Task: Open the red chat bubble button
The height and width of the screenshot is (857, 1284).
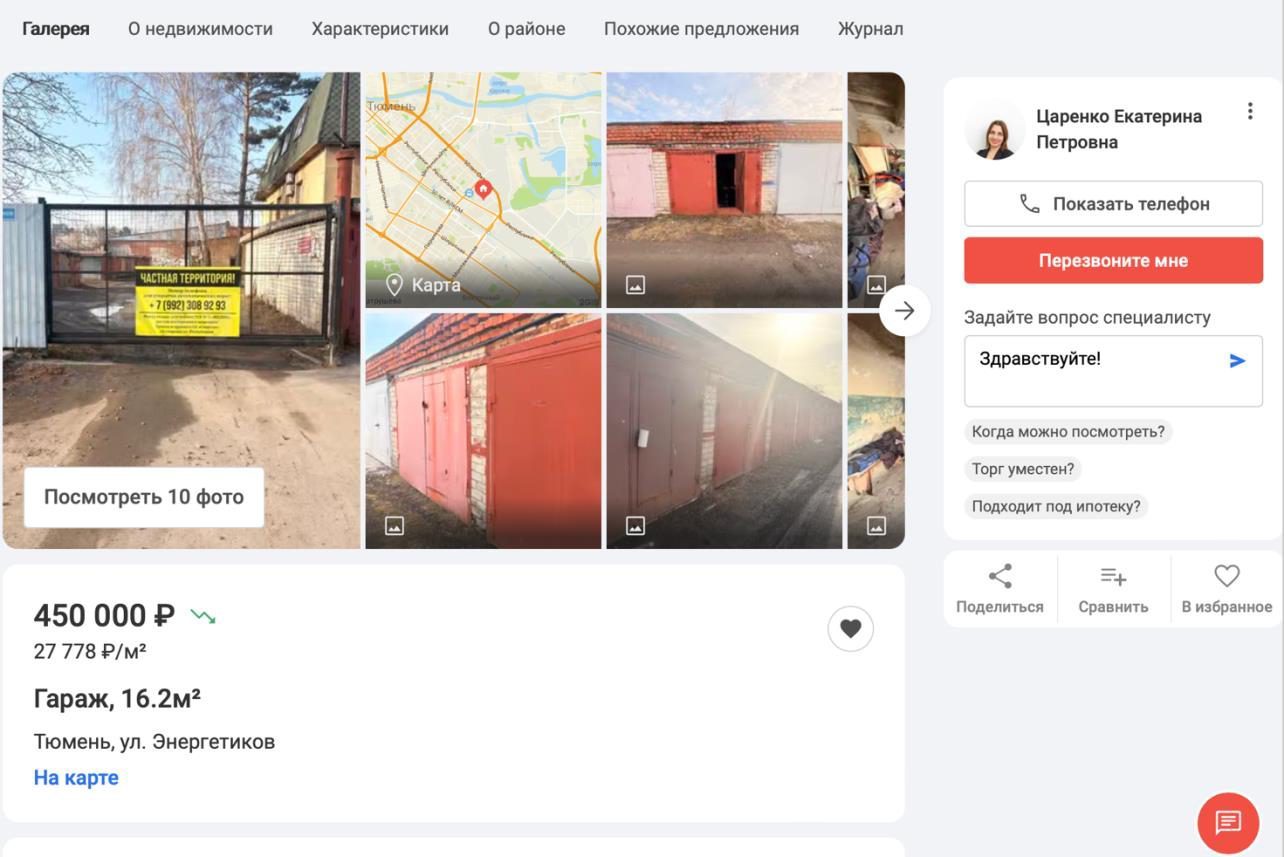Action: coord(1228,822)
